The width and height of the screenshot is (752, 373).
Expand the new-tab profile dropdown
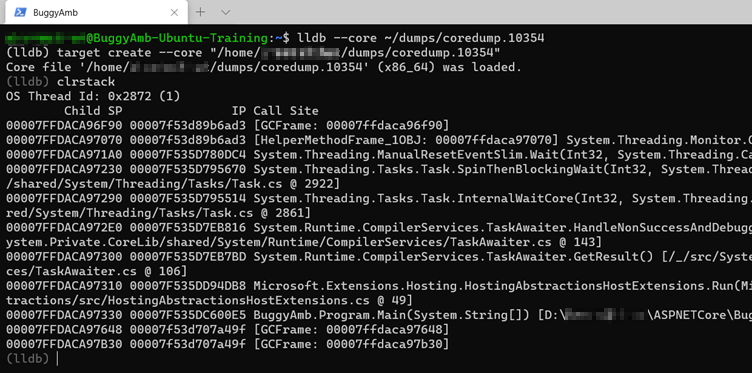click(x=225, y=12)
